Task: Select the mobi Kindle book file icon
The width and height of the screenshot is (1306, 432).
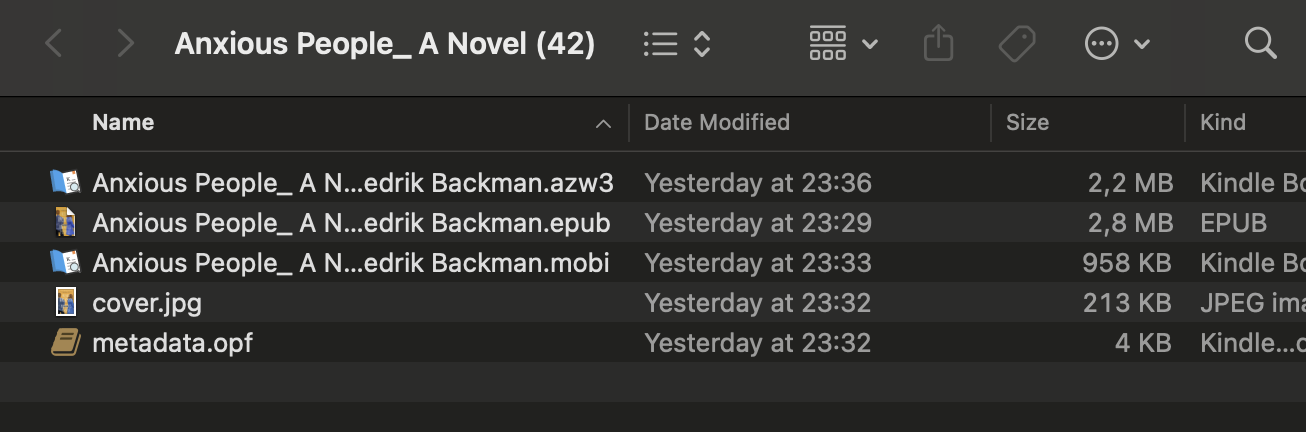Action: [x=65, y=262]
